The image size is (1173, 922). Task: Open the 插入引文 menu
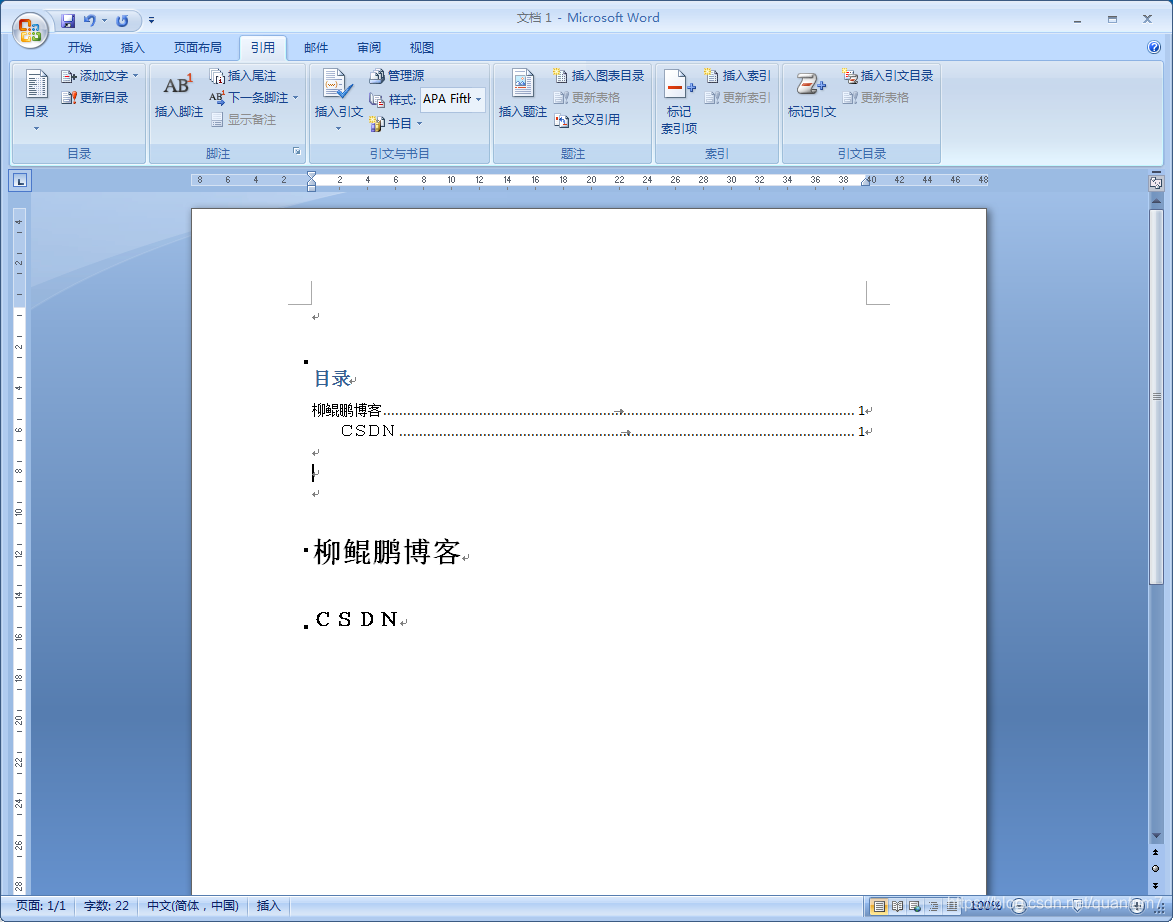[x=338, y=101]
